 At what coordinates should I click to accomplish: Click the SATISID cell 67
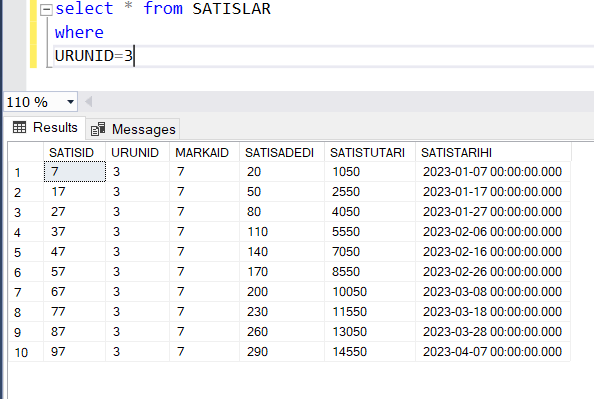point(75,292)
